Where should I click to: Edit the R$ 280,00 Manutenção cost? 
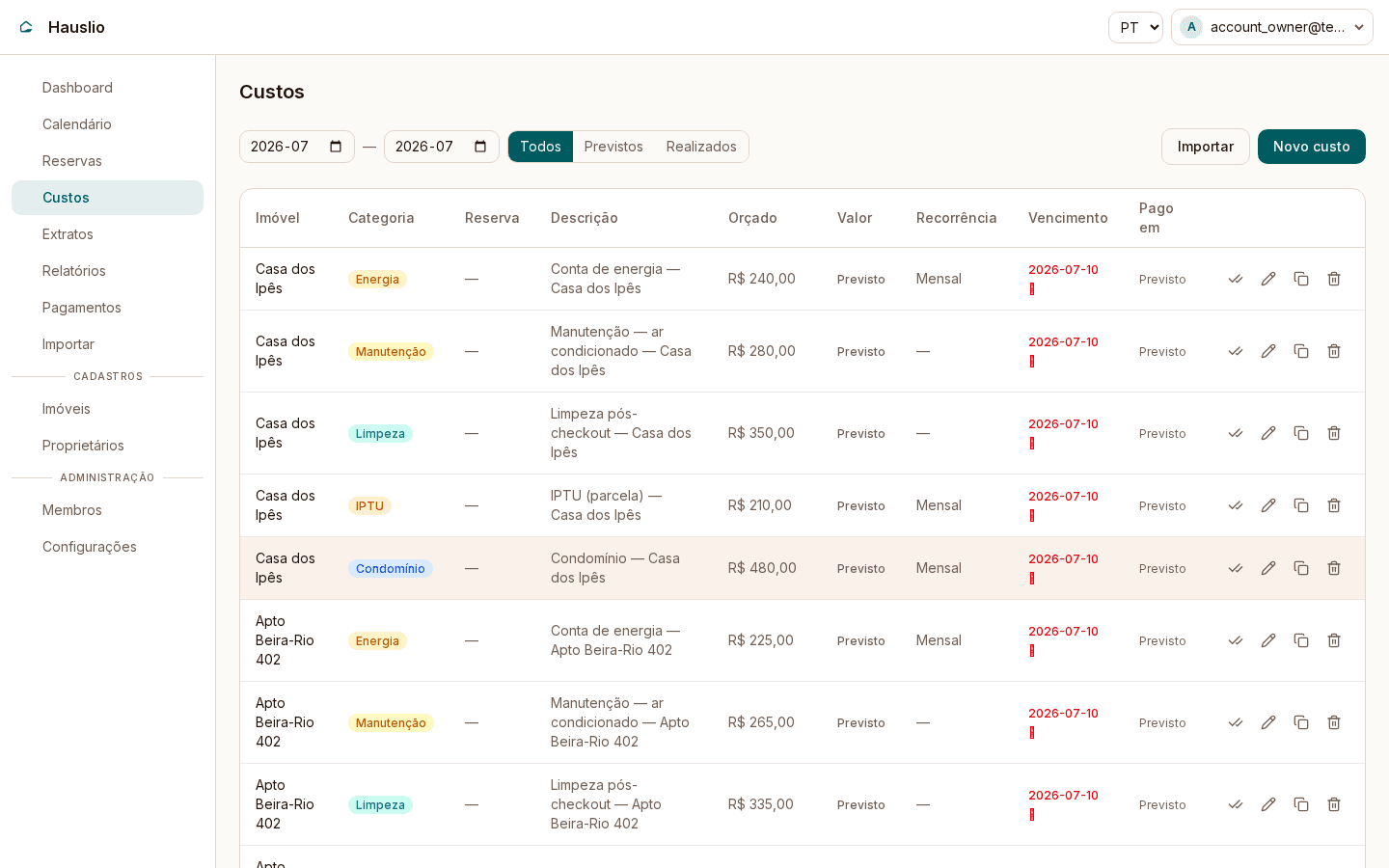pos(1268,351)
